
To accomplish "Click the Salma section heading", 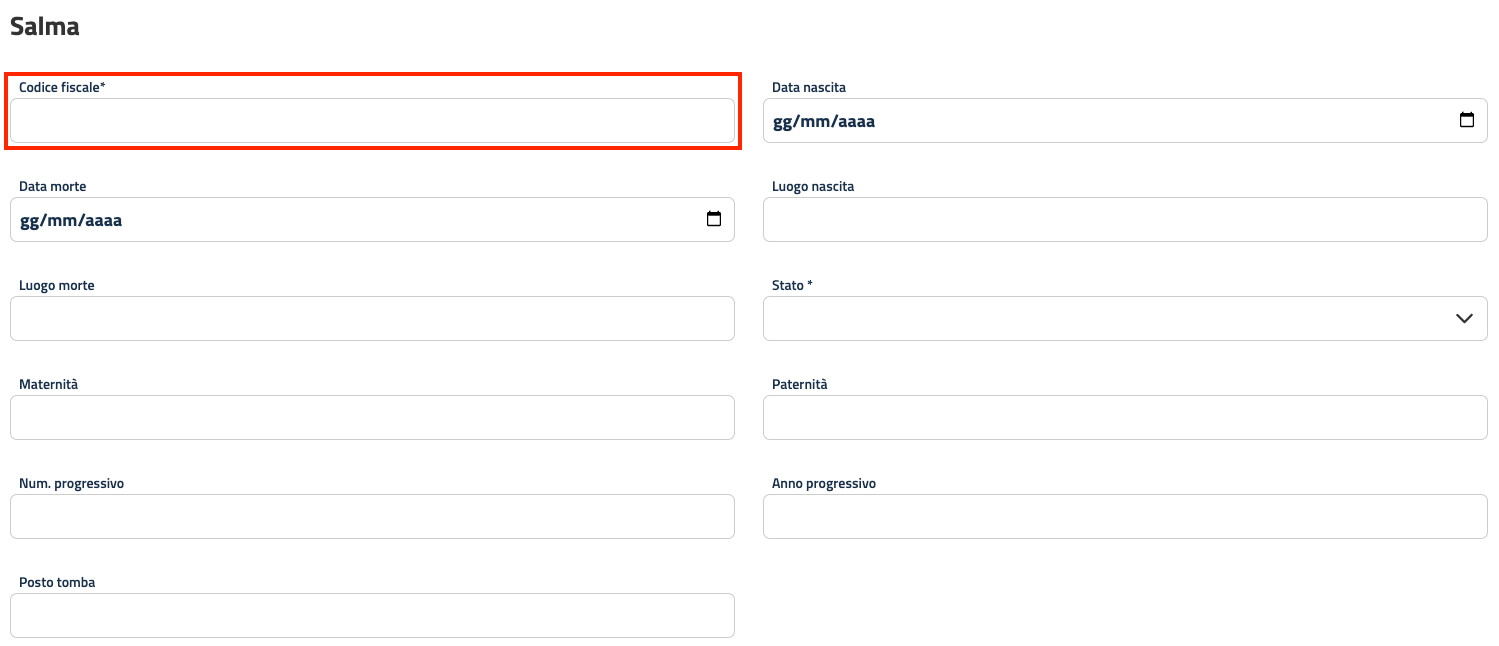I will (x=44, y=27).
